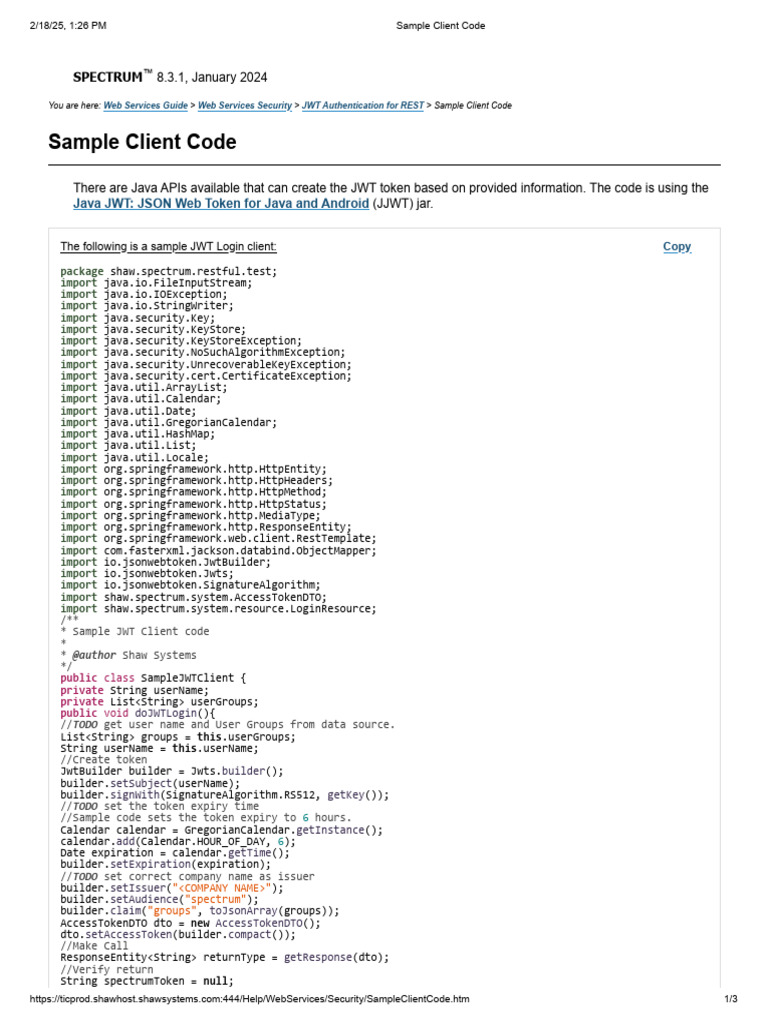The height and width of the screenshot is (1024, 768).
Task: Click the 'sample JWT Login client' caption
Action: [x=168, y=246]
